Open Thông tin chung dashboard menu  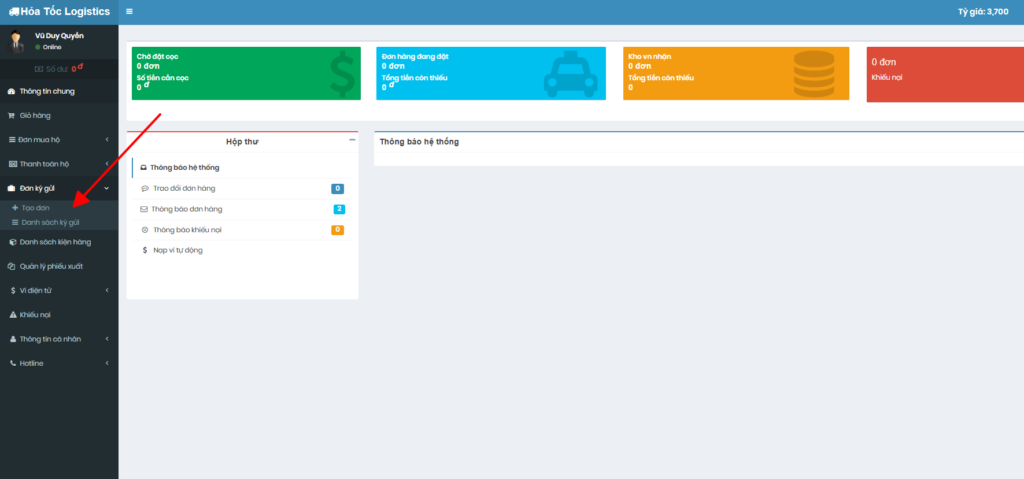click(x=59, y=91)
